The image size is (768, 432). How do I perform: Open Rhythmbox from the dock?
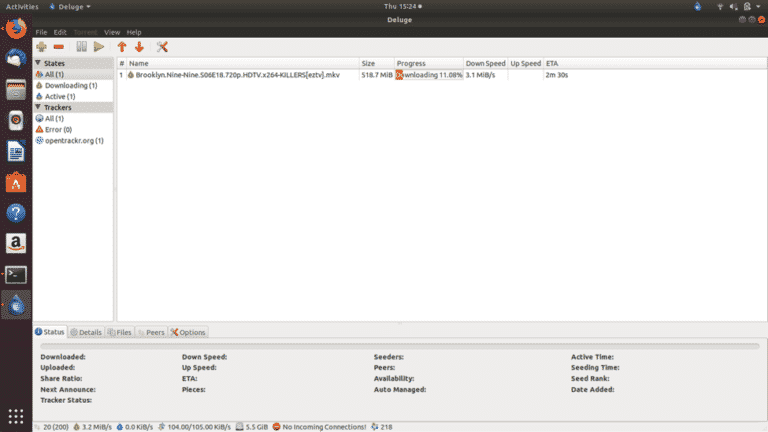coord(16,120)
